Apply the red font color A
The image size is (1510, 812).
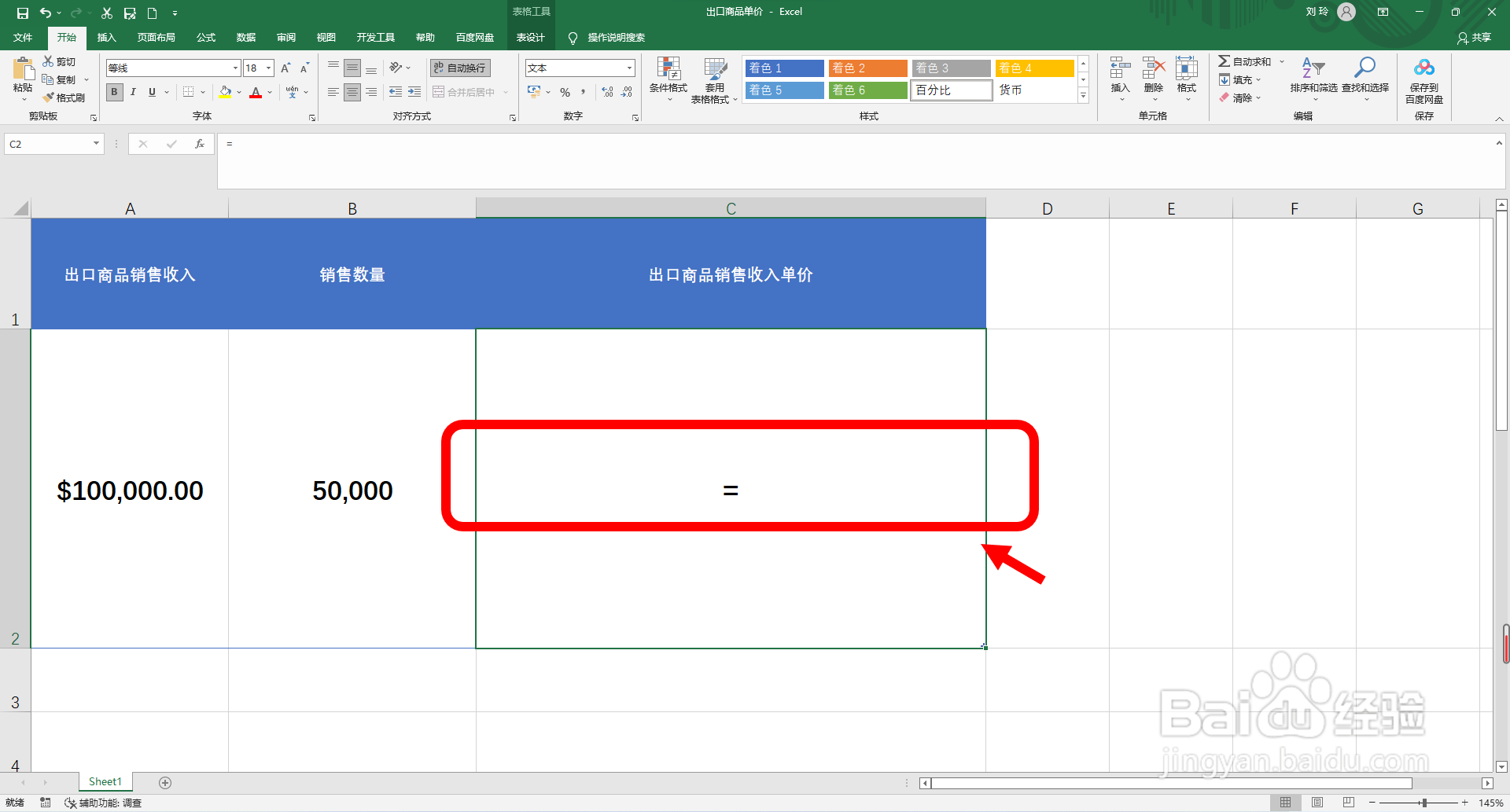256,92
